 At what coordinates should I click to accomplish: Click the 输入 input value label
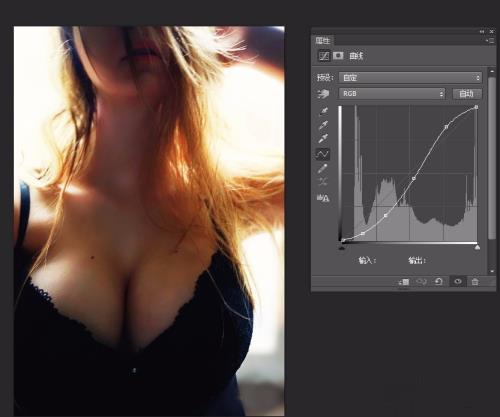[x=367, y=260]
